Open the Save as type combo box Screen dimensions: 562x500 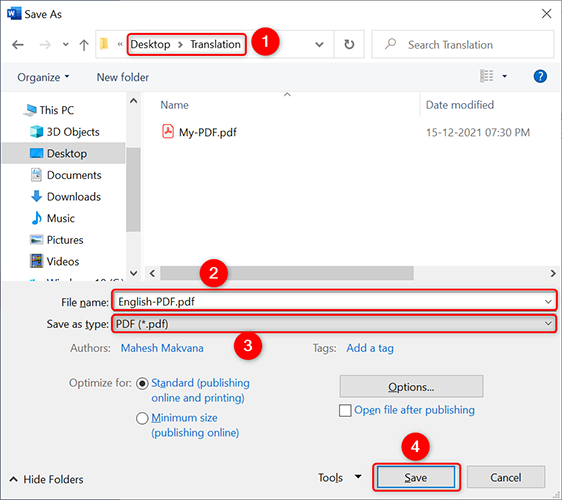click(x=334, y=324)
